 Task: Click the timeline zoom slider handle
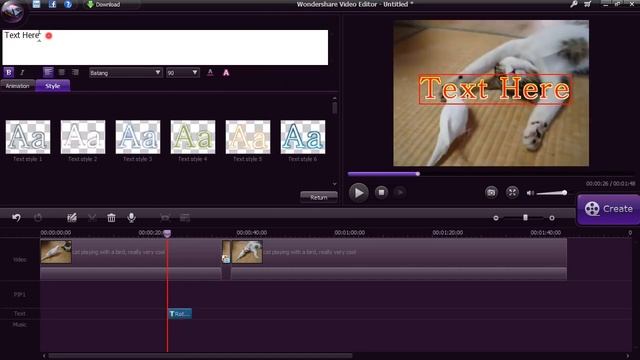[x=525, y=218]
